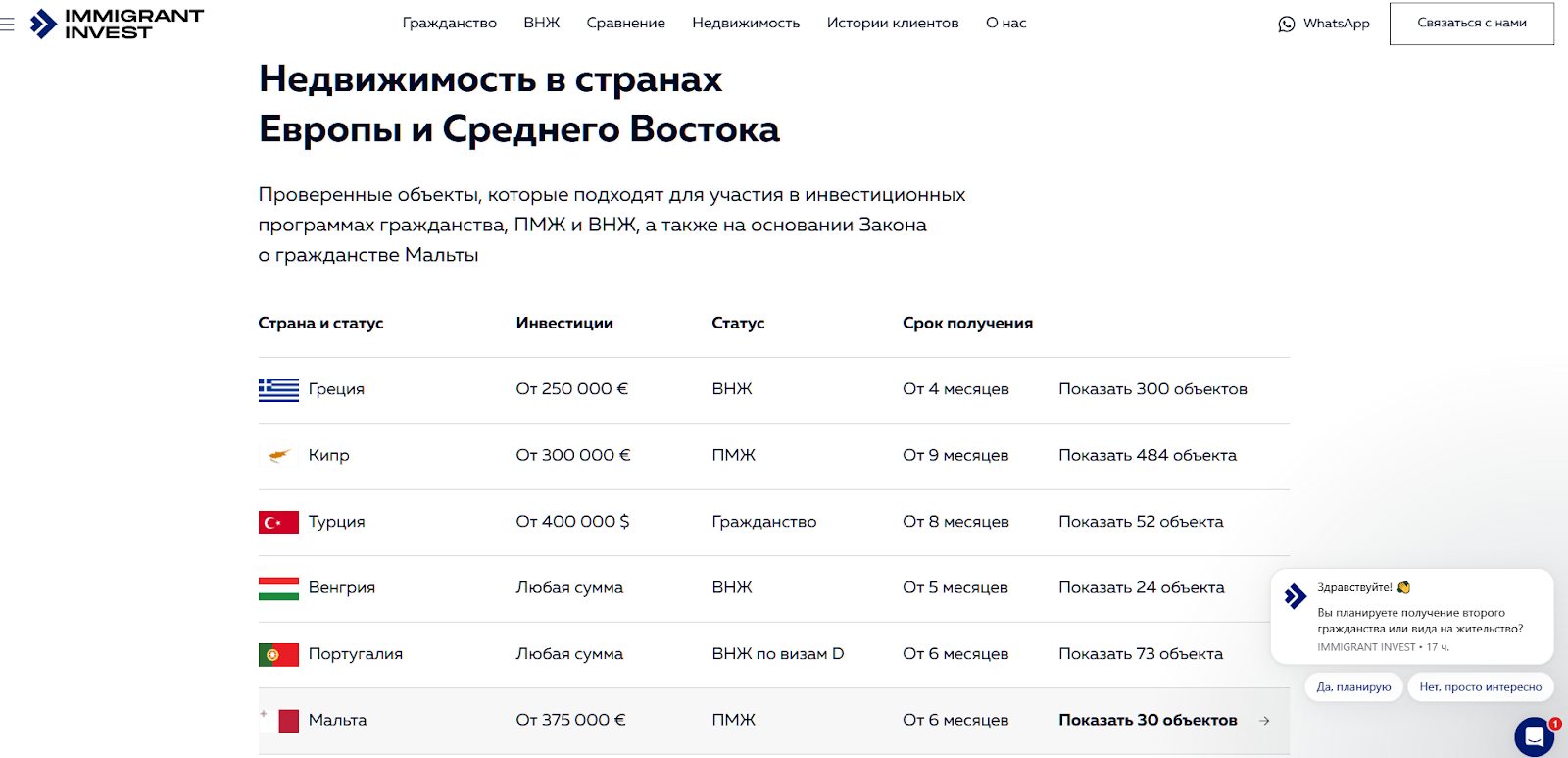Go to Сравнение in the navigation
This screenshot has height=758, width=1568.
coord(625,23)
